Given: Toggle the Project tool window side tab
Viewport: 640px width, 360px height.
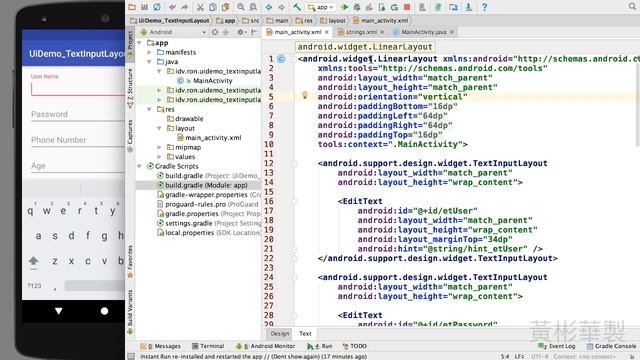Looking at the screenshot, I should (130, 44).
